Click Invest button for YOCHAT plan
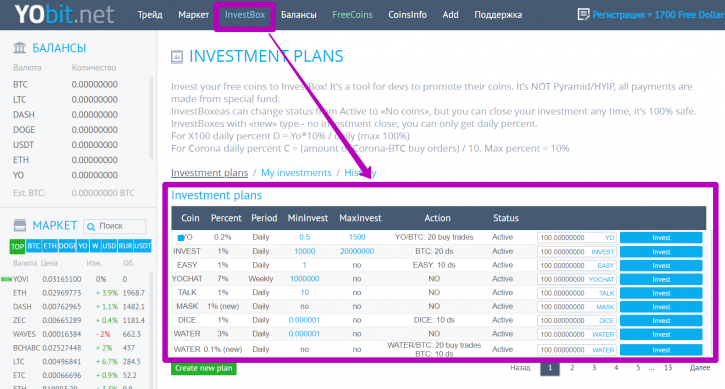725x389 pixels. click(661, 279)
